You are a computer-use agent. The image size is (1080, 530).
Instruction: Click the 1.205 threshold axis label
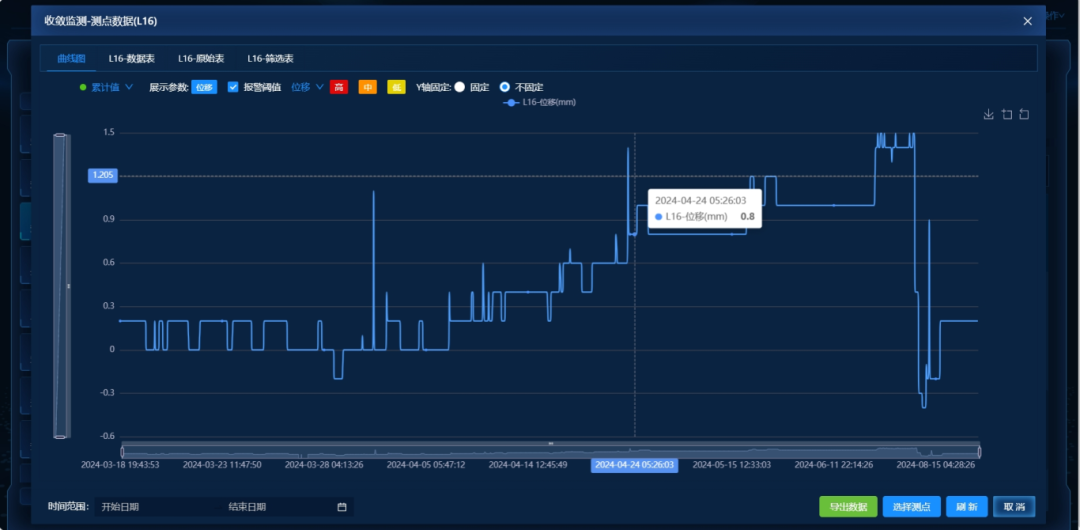click(x=103, y=176)
